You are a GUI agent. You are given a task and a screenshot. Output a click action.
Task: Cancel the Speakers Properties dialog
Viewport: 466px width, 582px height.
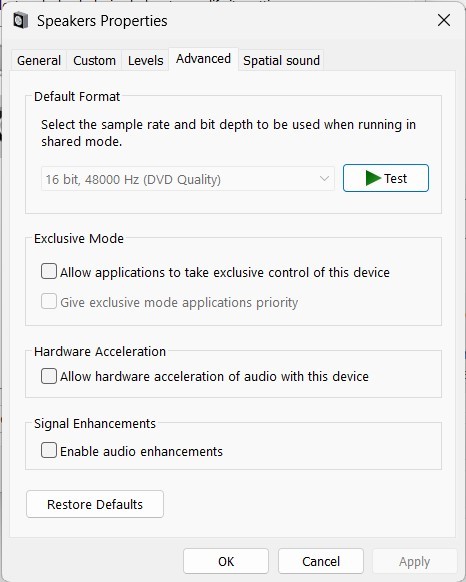coord(321,561)
